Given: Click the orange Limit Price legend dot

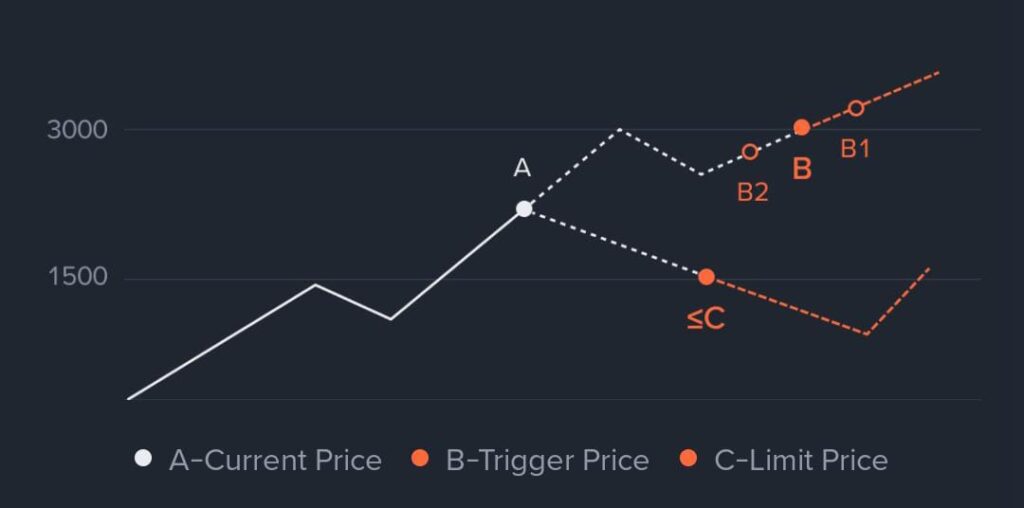Looking at the screenshot, I should (688, 459).
